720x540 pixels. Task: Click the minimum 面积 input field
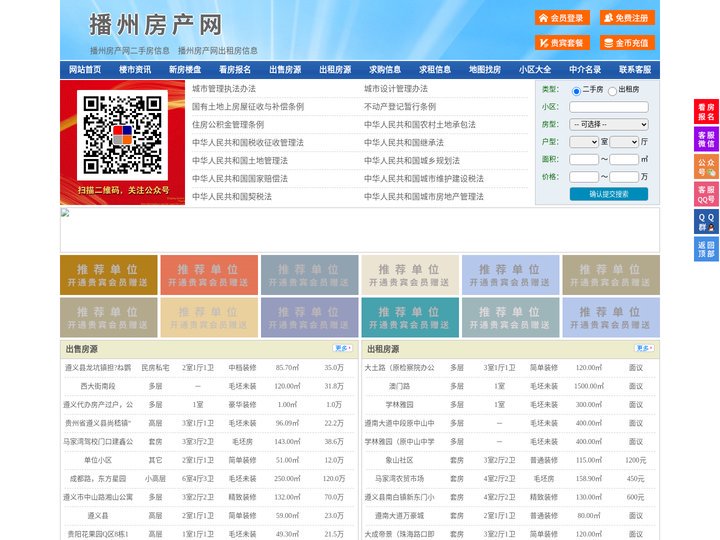(x=584, y=159)
